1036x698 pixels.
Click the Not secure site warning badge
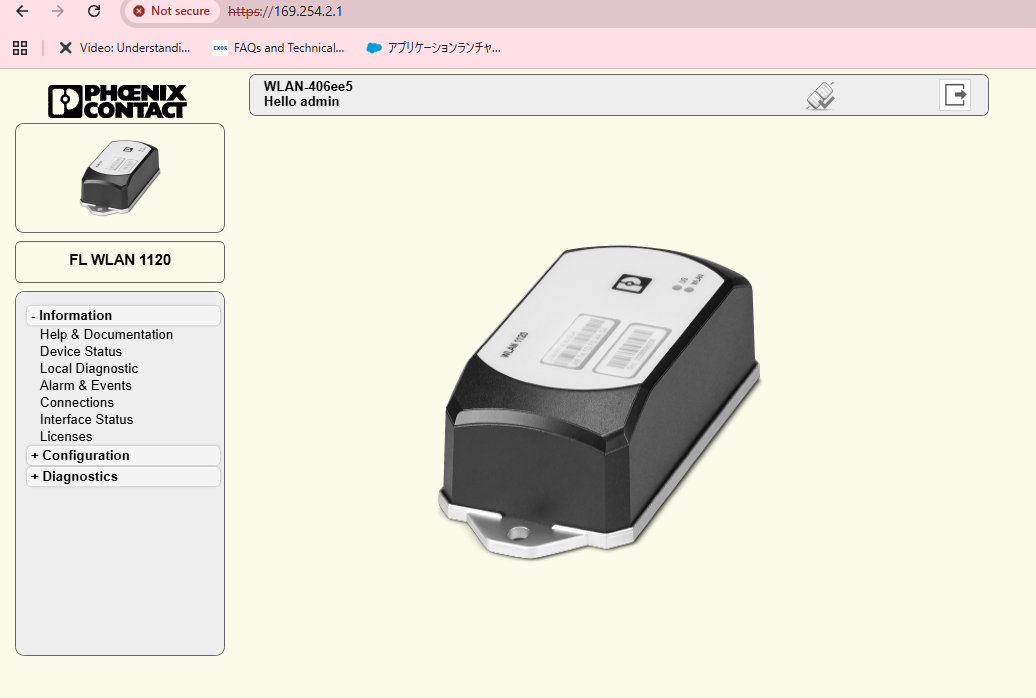tap(172, 11)
